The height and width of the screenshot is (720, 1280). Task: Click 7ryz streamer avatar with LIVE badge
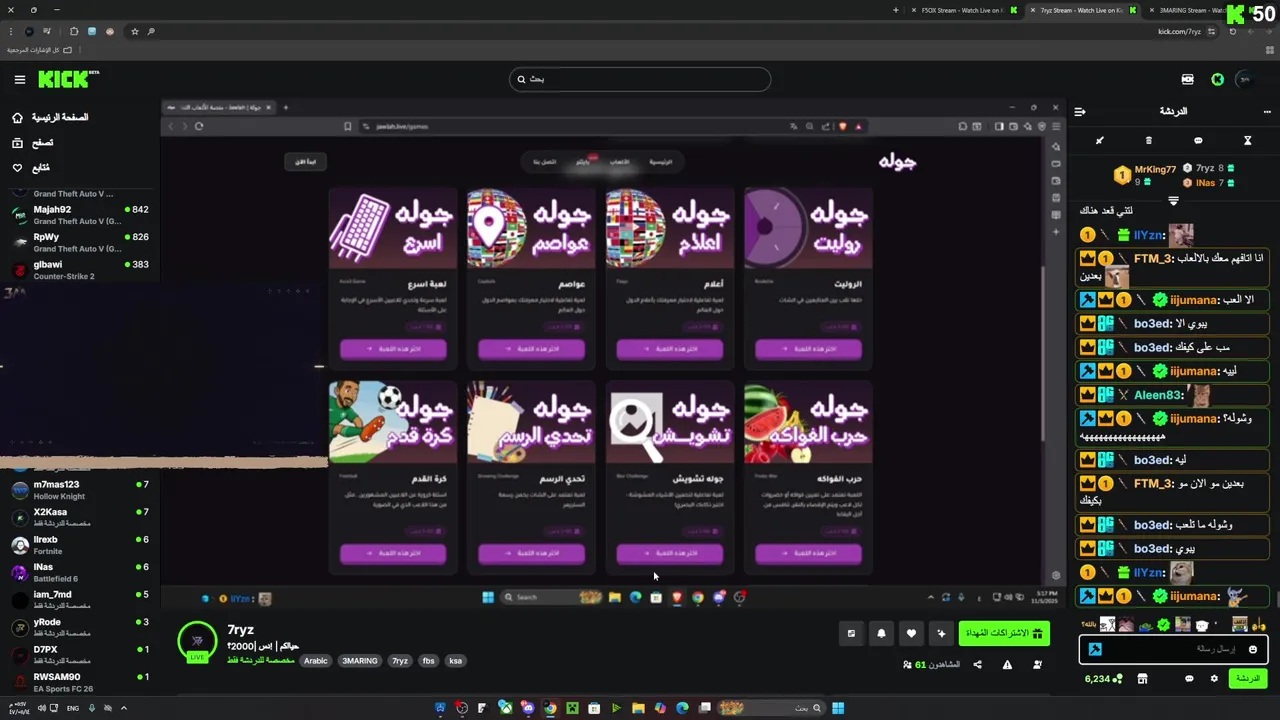coord(197,642)
